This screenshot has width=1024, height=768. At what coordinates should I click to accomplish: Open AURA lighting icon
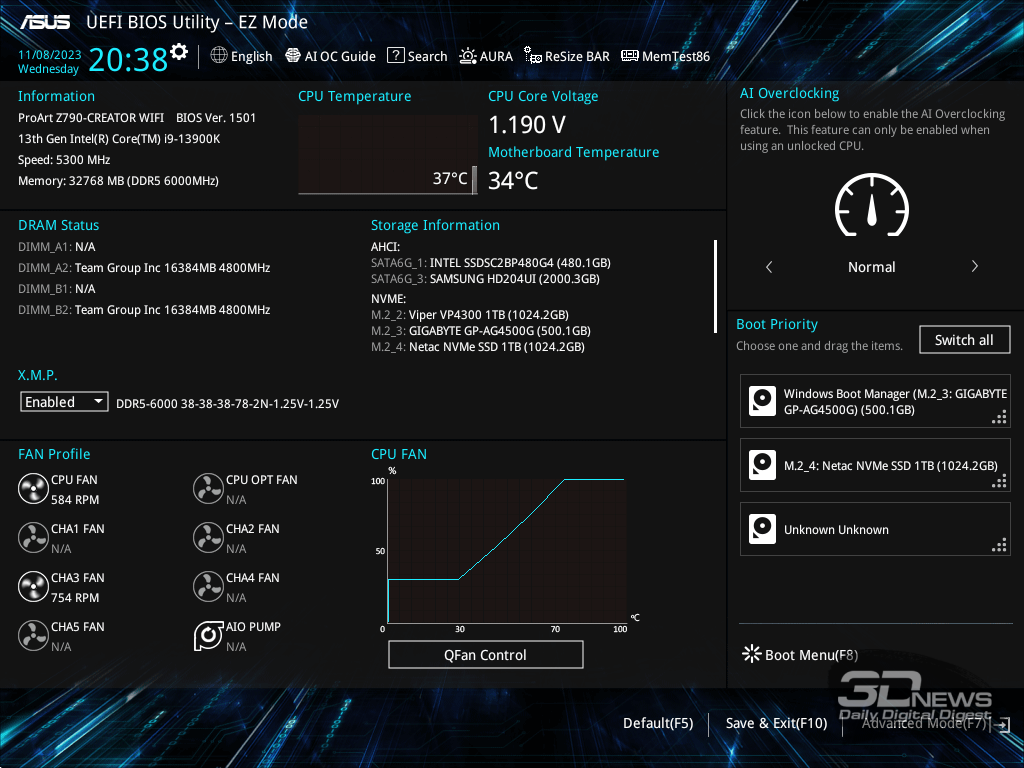click(x=468, y=56)
